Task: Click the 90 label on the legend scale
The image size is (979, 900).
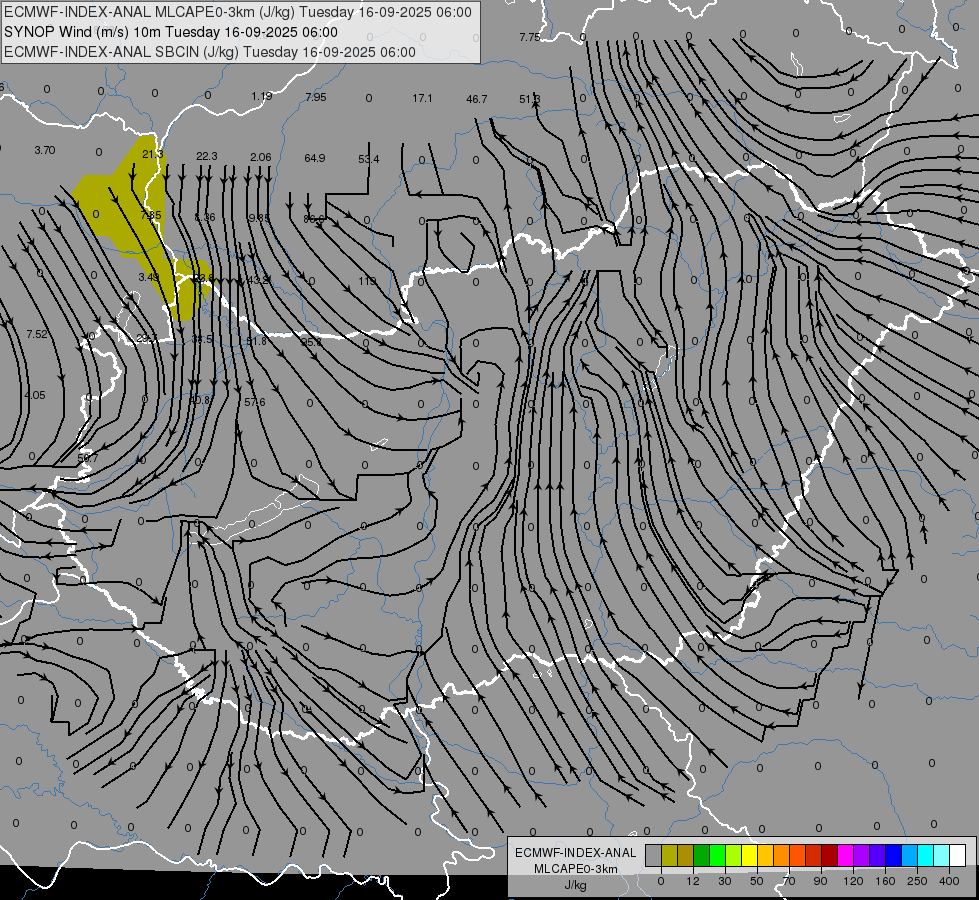Action: 820,881
